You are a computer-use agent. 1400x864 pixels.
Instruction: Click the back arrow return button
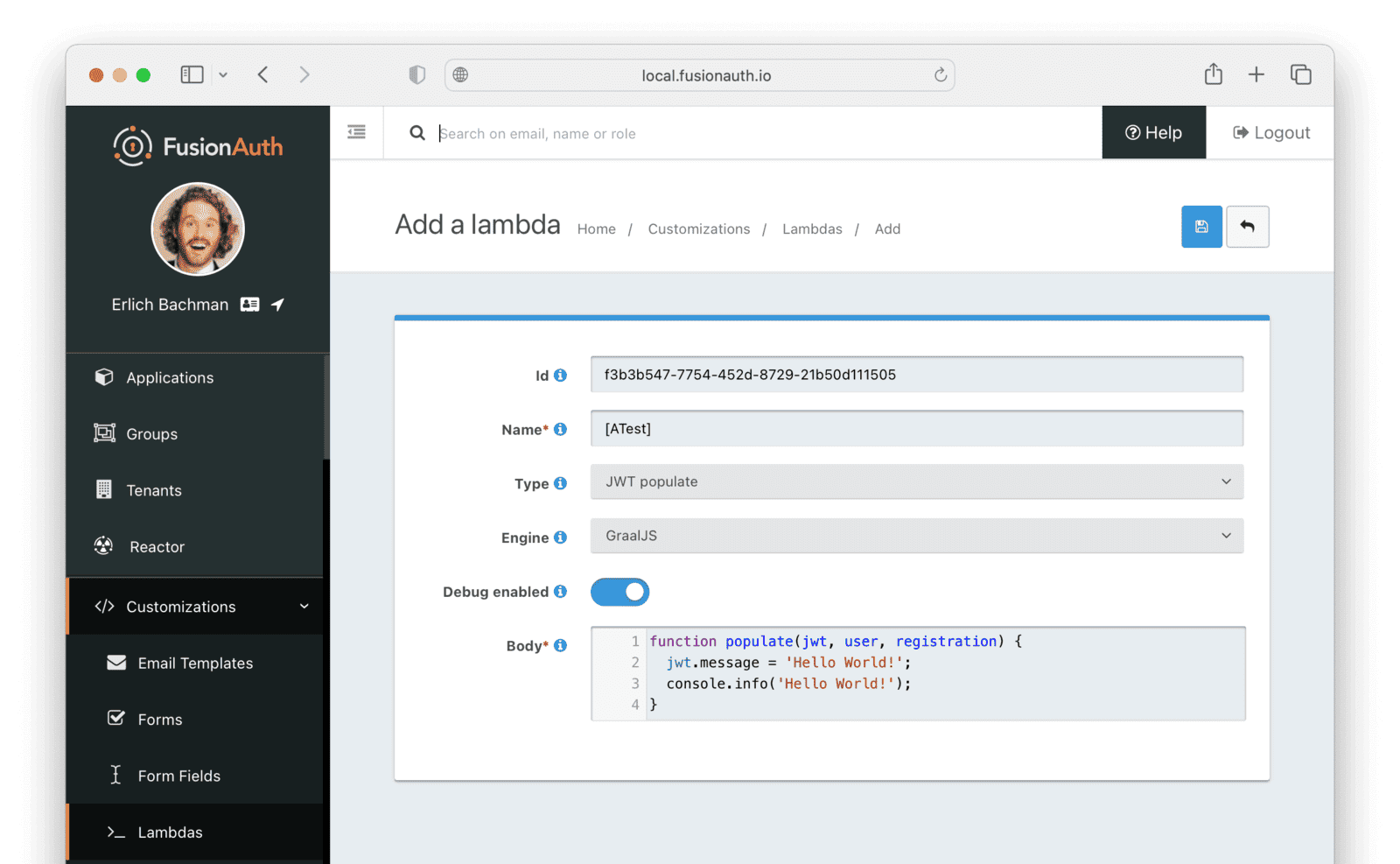1248,227
